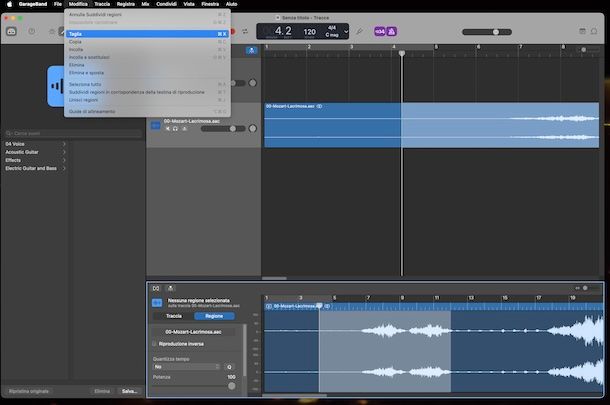Choose Copia from the Modifica menu

click(x=147, y=42)
